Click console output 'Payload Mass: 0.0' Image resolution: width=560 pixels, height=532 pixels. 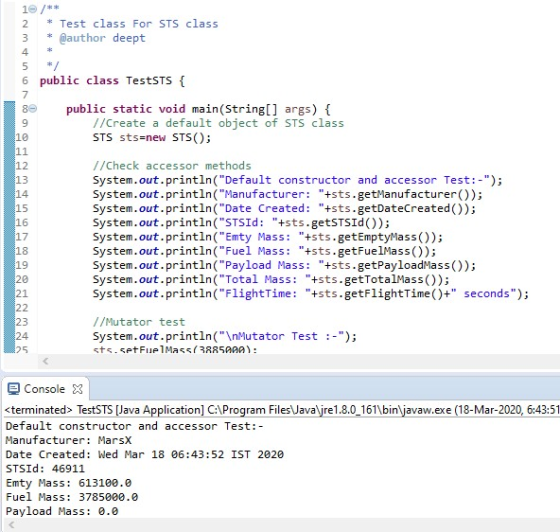62,511
